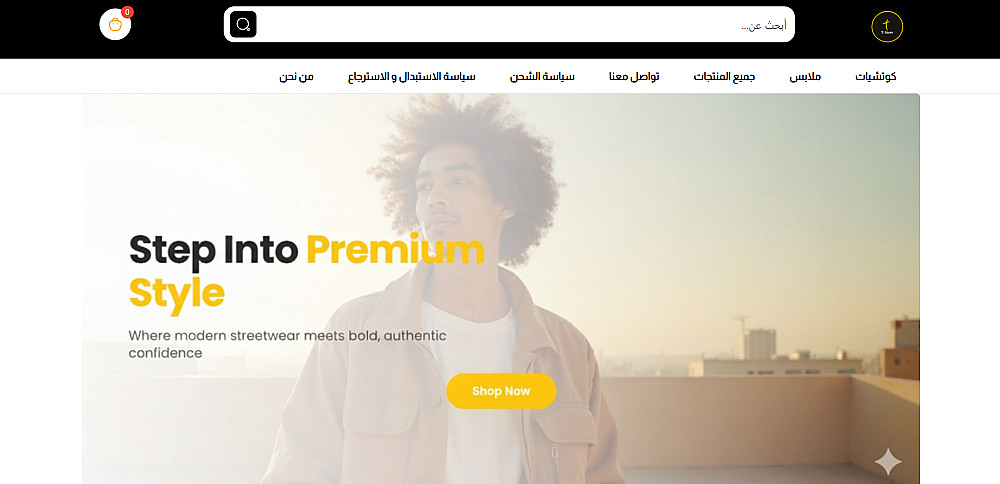Click the streetwear tagline text
This screenshot has height=484, width=1000.
point(288,344)
